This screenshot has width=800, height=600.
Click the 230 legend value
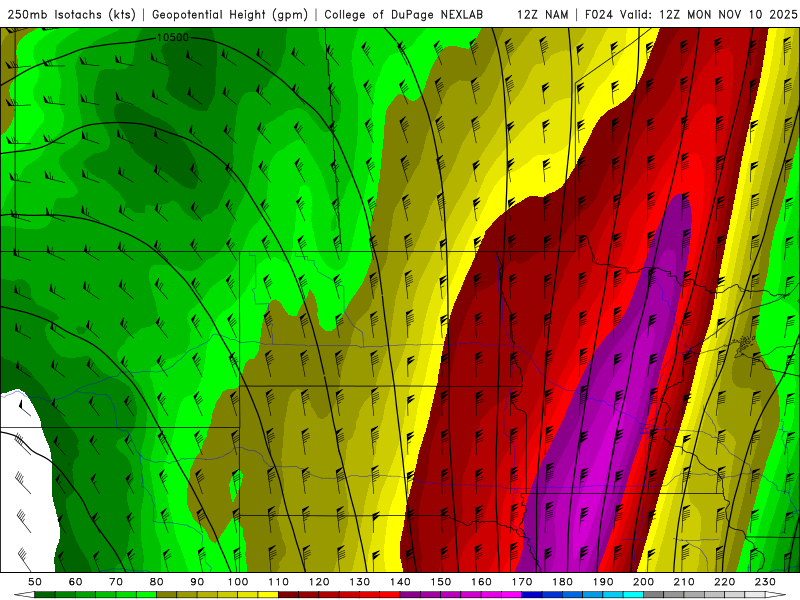pos(765,582)
